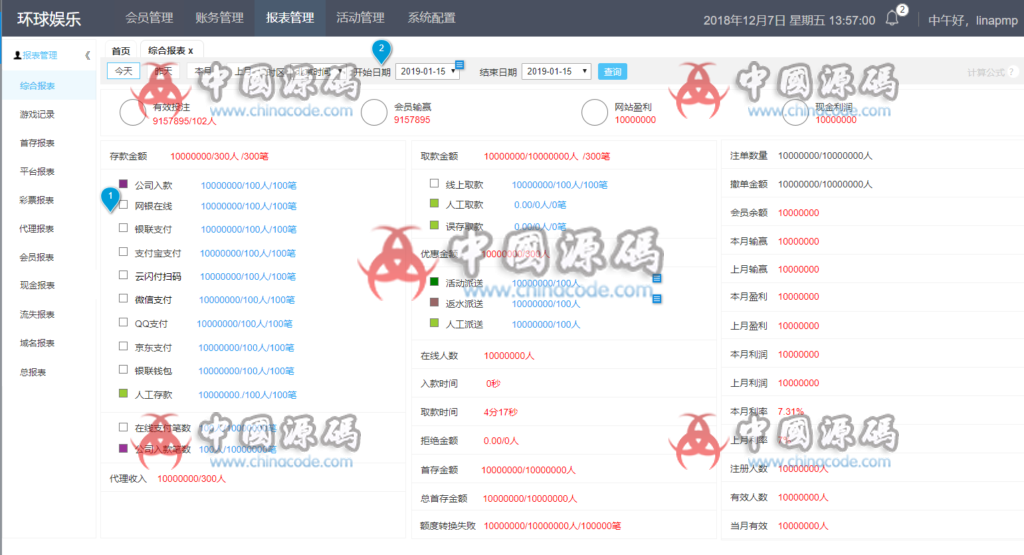Click the blue value in 公司入款 row

coord(249,185)
